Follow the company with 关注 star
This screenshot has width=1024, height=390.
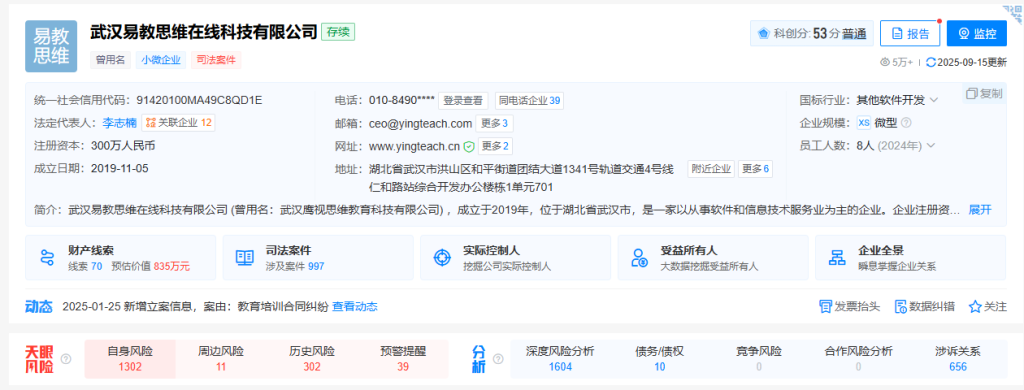pos(988,306)
